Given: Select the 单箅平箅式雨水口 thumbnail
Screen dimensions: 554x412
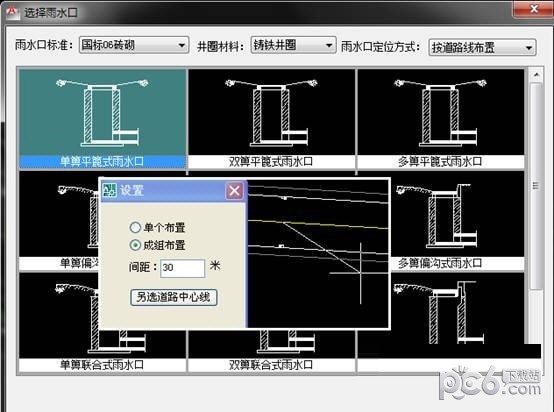Looking at the screenshot, I should coord(102,119).
